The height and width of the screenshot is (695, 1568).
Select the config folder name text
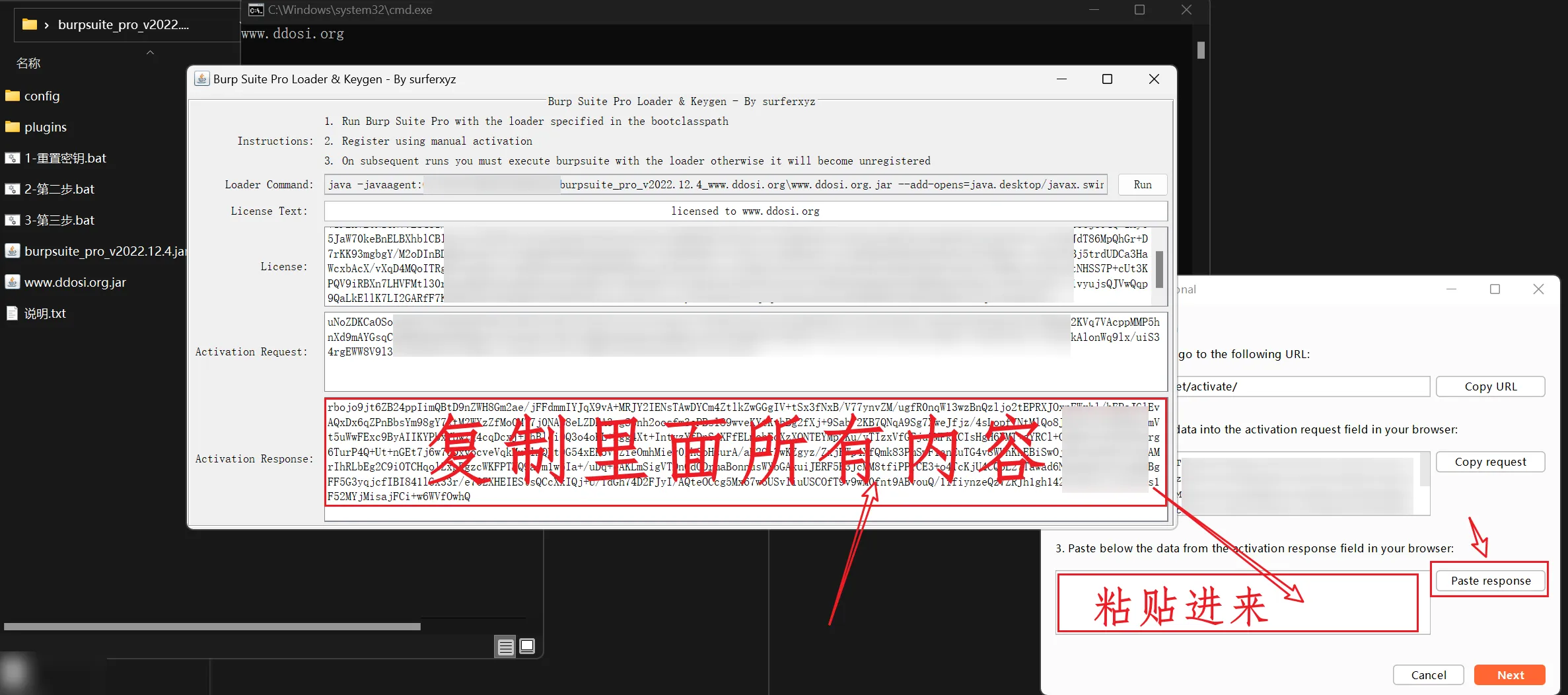(x=42, y=96)
